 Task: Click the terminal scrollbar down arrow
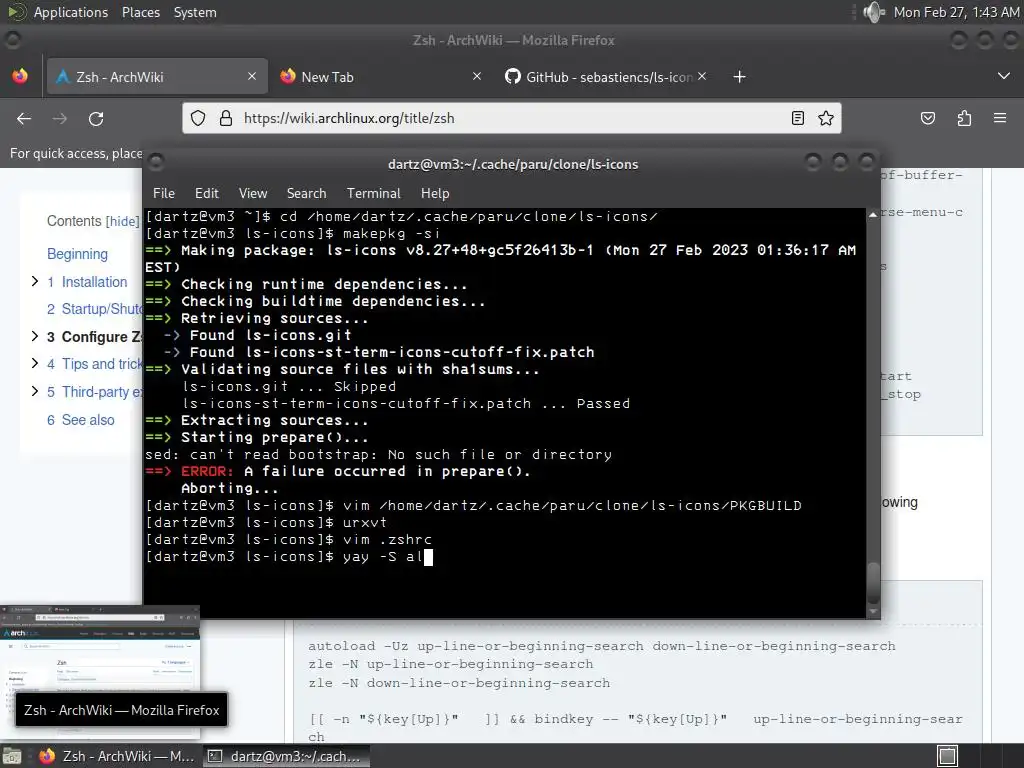(x=873, y=611)
